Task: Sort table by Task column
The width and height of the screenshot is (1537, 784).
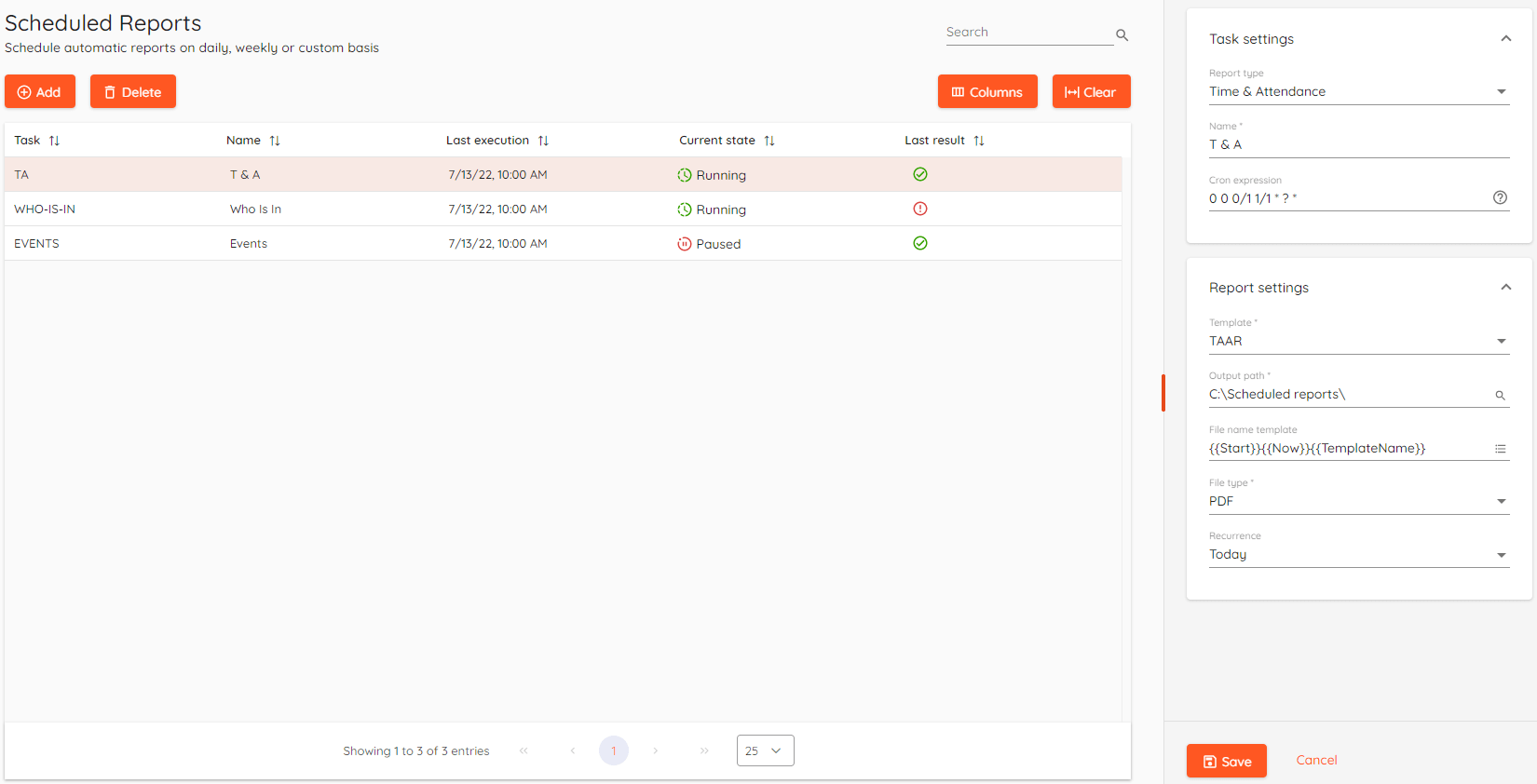Action: (54, 141)
